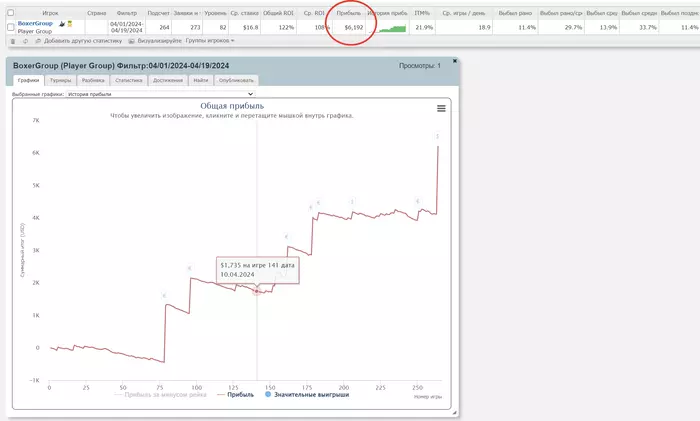Click the panel resize grip icon
The height and width of the screenshot is (421, 700).
[x=455, y=413]
